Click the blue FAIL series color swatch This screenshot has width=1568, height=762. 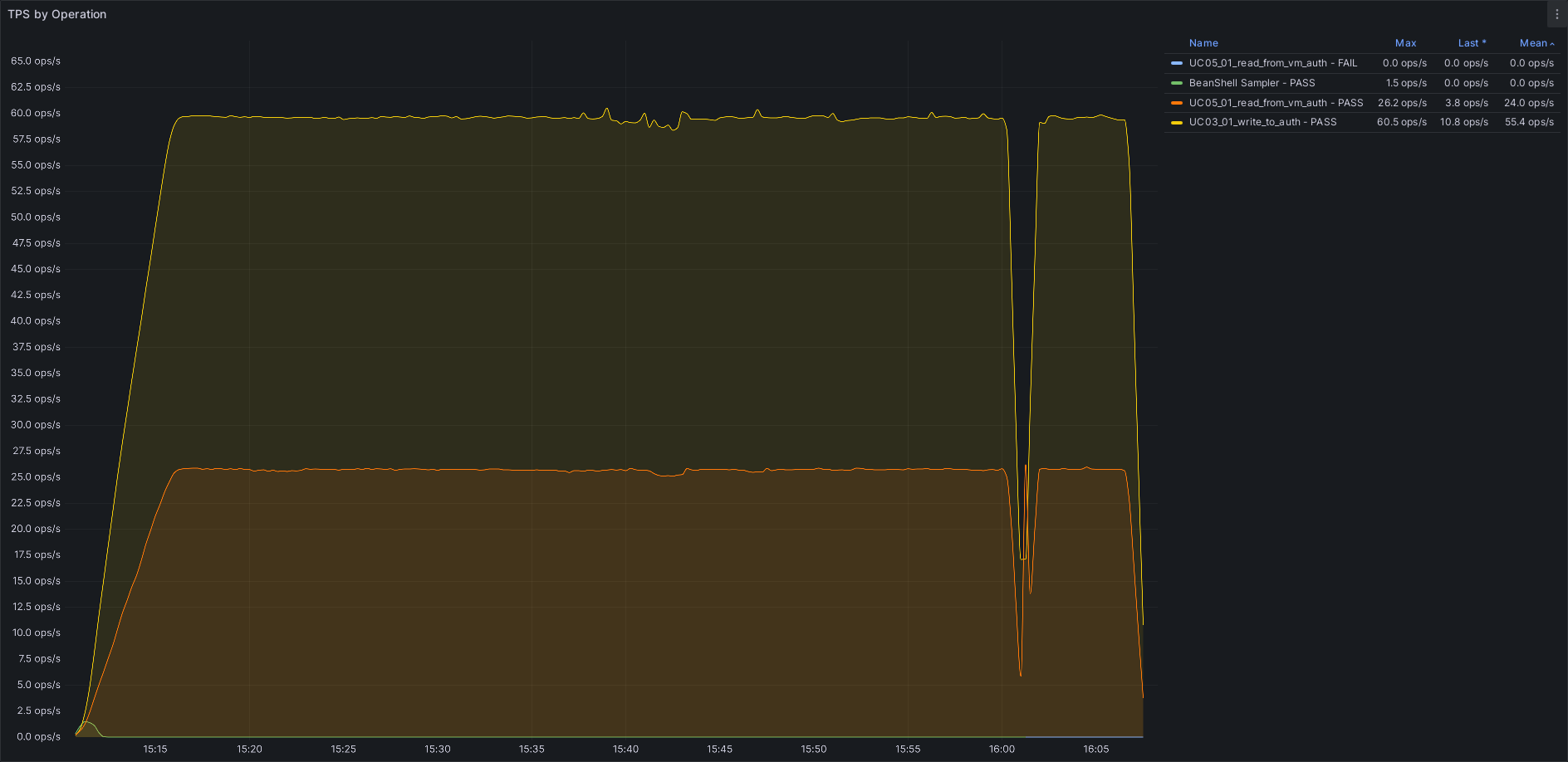pyautogui.click(x=1176, y=63)
